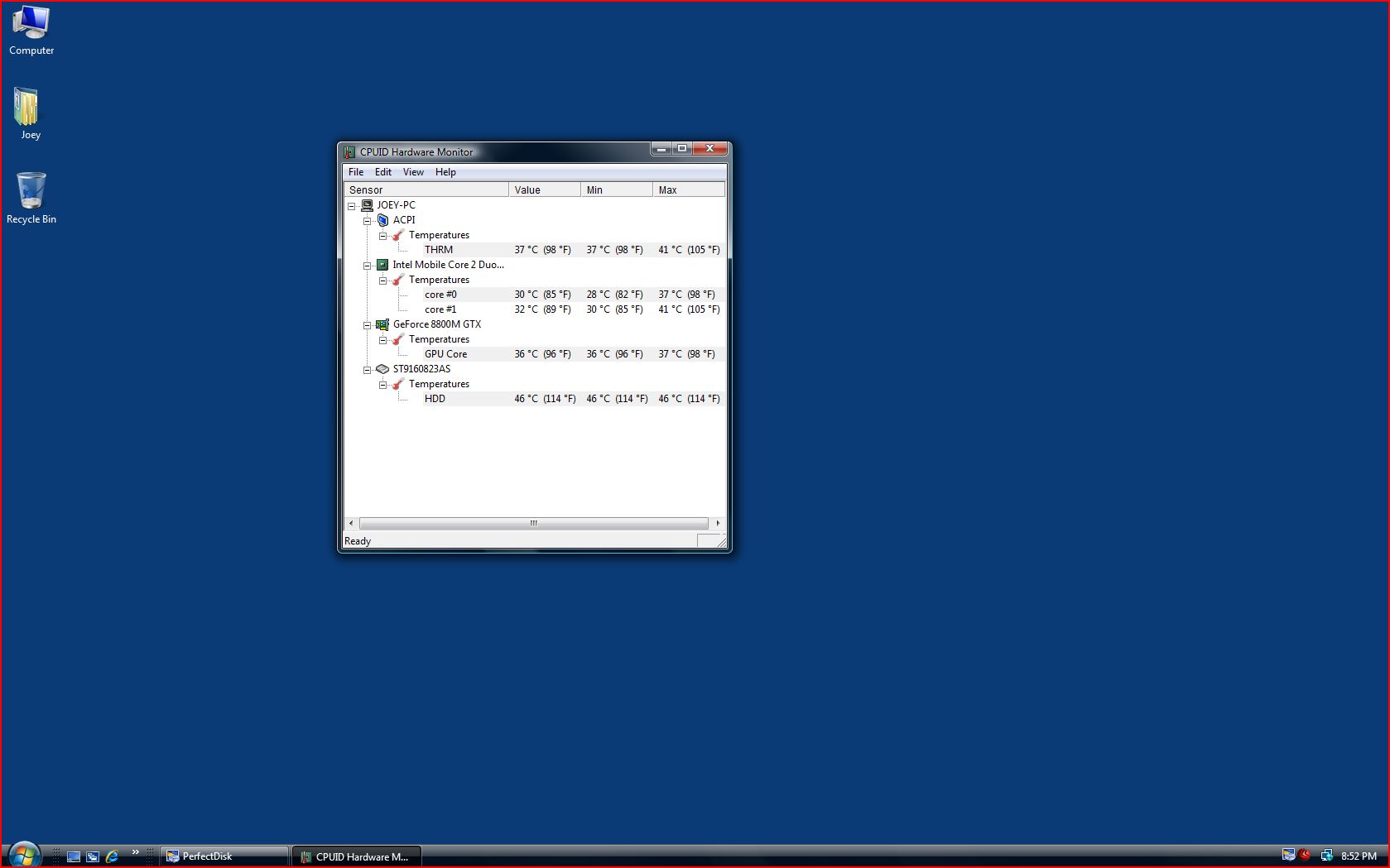Screen dimensions: 1390x868
Task: Click the CPUID Hardware Monitor taskbar button
Action: click(357, 856)
